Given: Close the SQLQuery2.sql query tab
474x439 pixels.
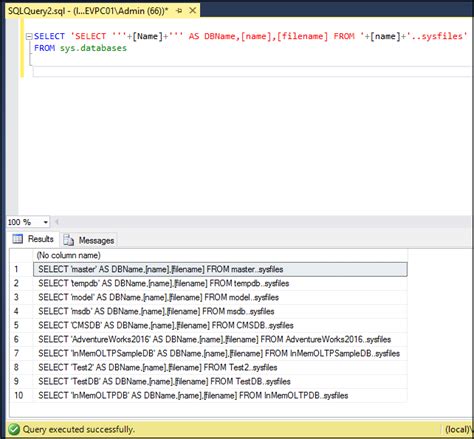Looking at the screenshot, I should point(193,11).
